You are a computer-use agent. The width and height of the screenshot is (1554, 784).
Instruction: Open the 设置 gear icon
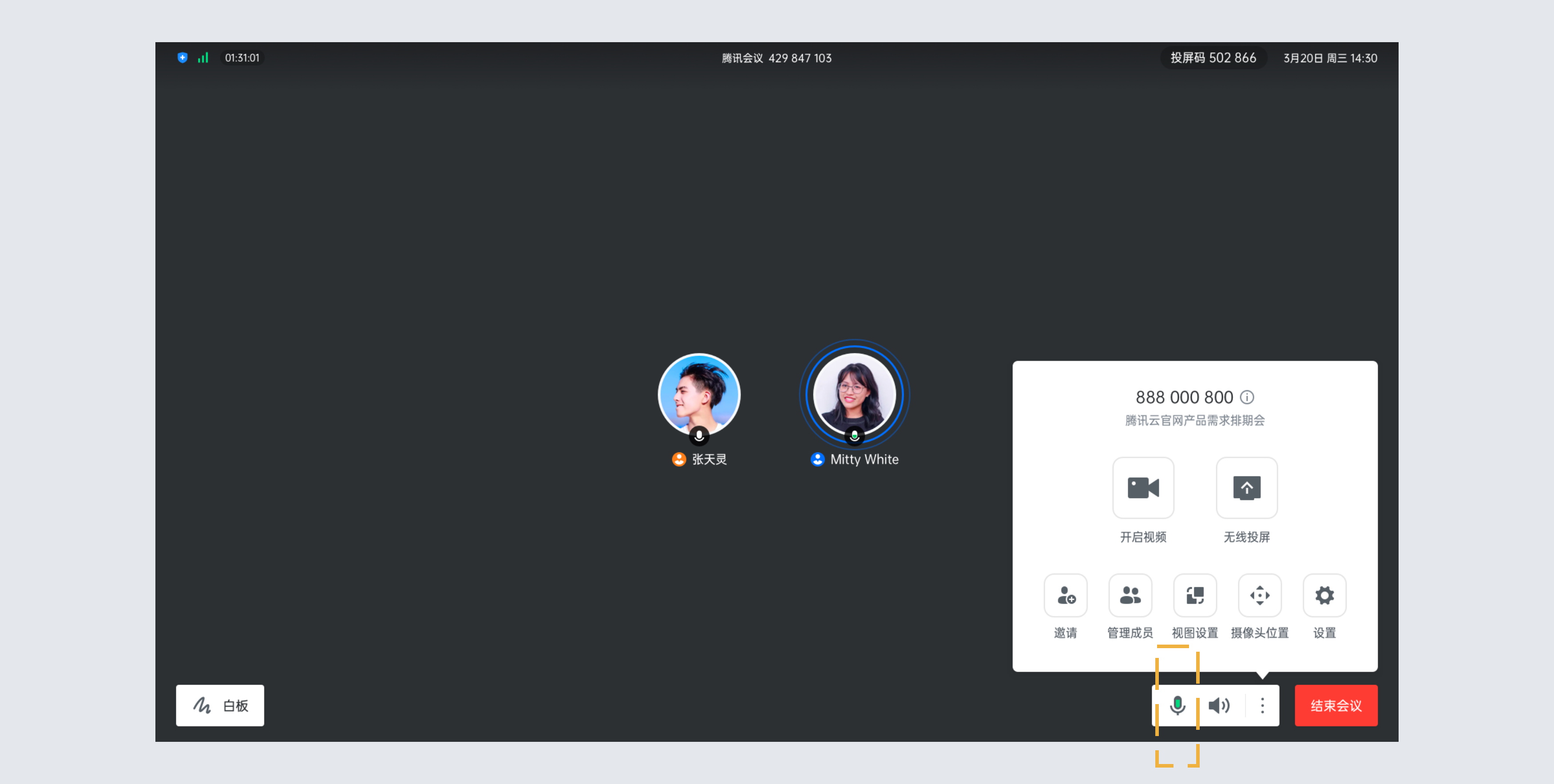[x=1324, y=595]
